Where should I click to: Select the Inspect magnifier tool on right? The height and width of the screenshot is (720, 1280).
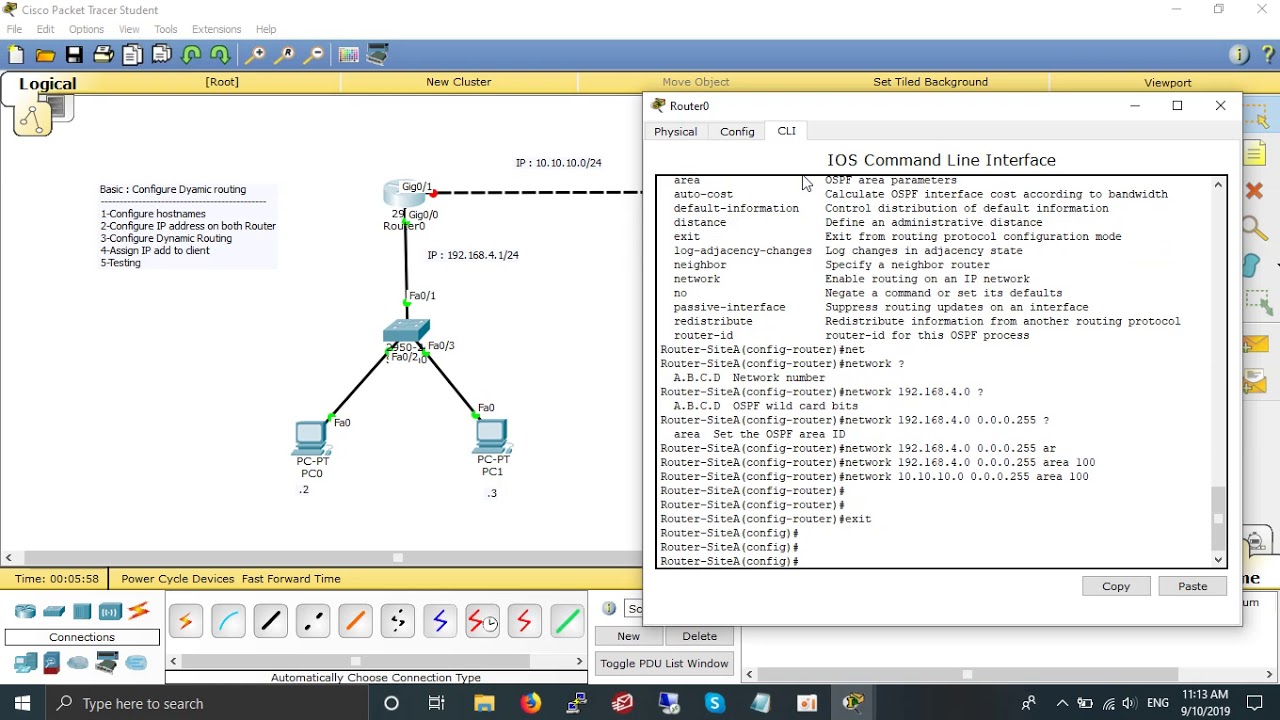(1255, 228)
